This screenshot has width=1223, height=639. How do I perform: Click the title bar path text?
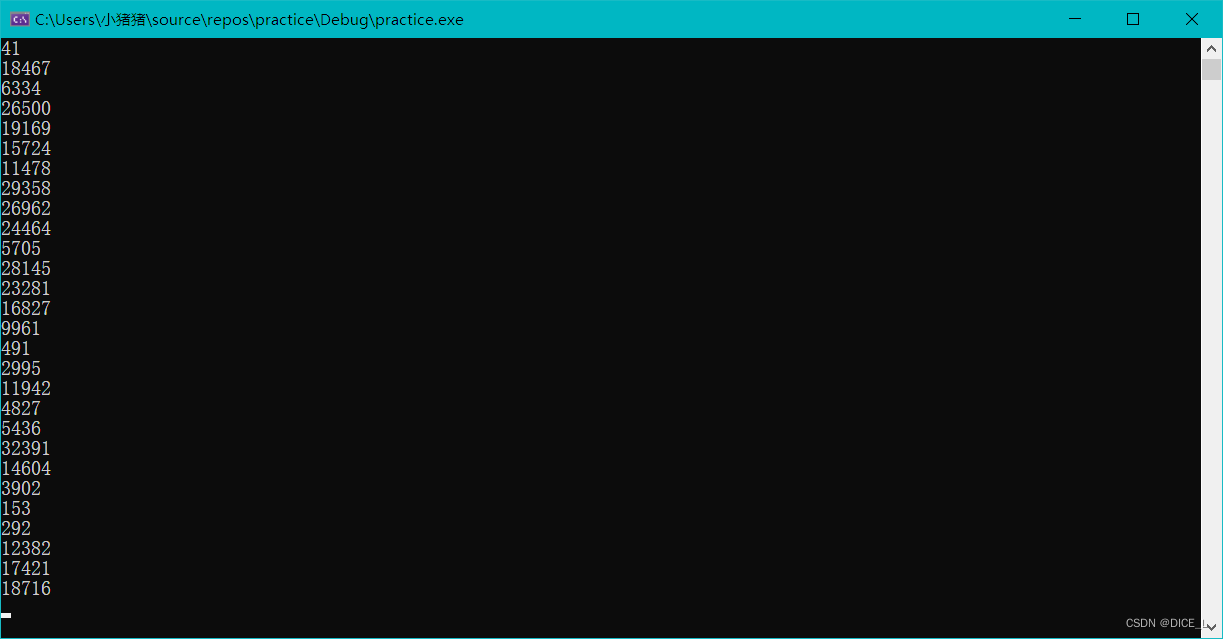(x=249, y=20)
